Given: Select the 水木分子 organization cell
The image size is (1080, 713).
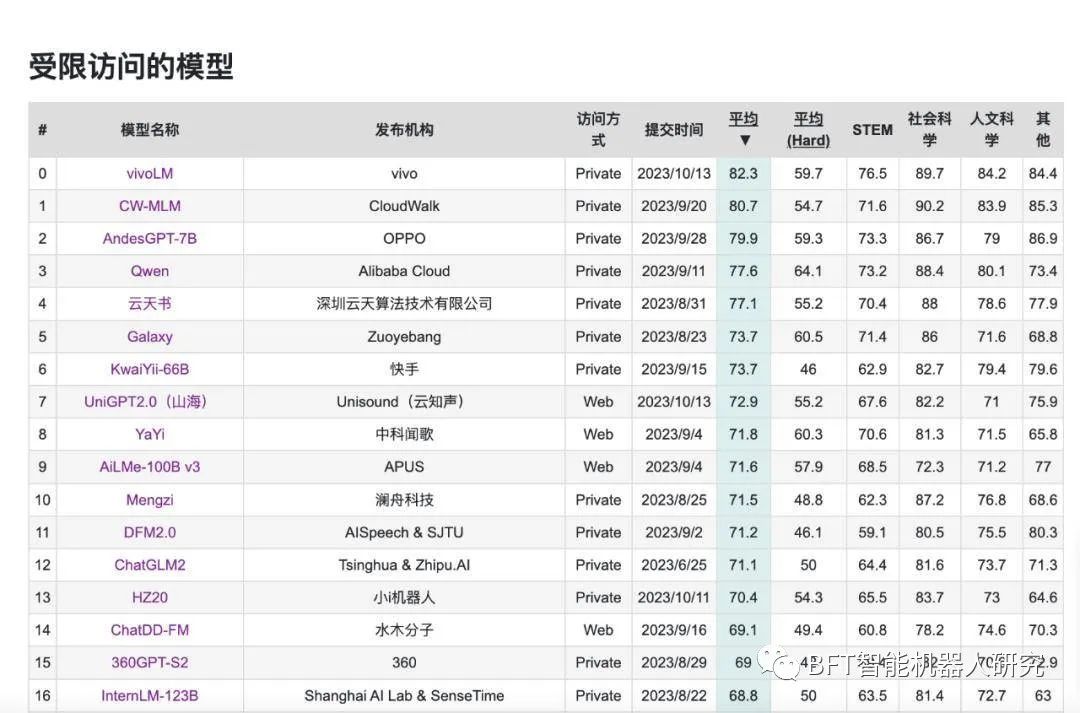Looking at the screenshot, I should click(x=404, y=630).
